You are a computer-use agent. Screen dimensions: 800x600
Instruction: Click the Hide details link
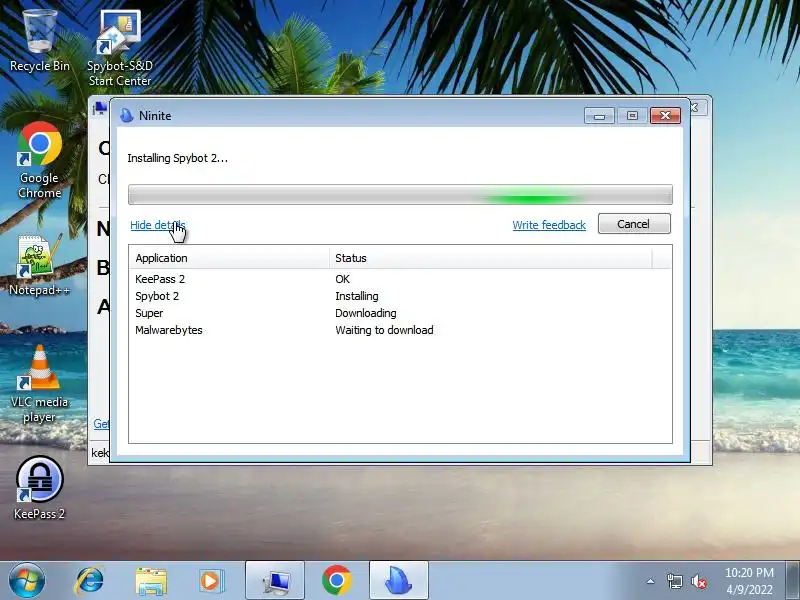pyautogui.click(x=158, y=225)
